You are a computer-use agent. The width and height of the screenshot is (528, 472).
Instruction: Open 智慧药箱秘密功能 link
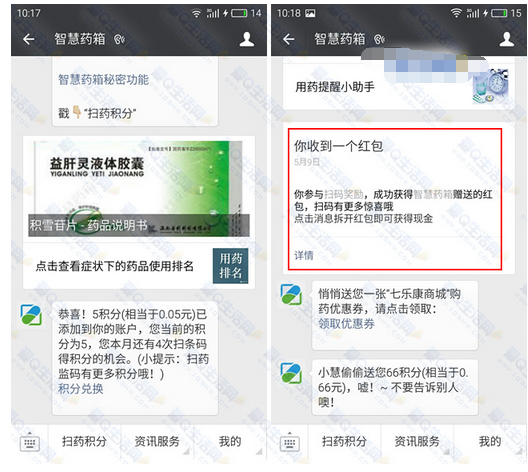tap(103, 80)
